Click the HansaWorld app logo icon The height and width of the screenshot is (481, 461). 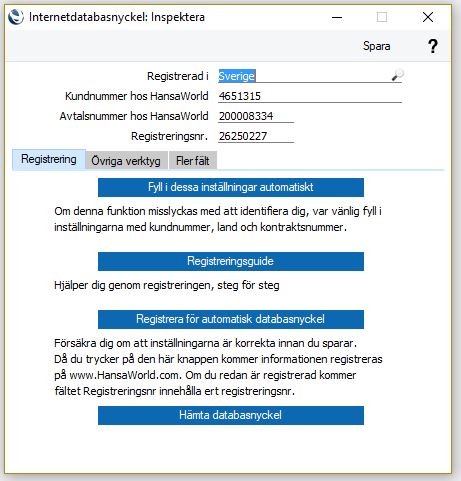(x=16, y=17)
